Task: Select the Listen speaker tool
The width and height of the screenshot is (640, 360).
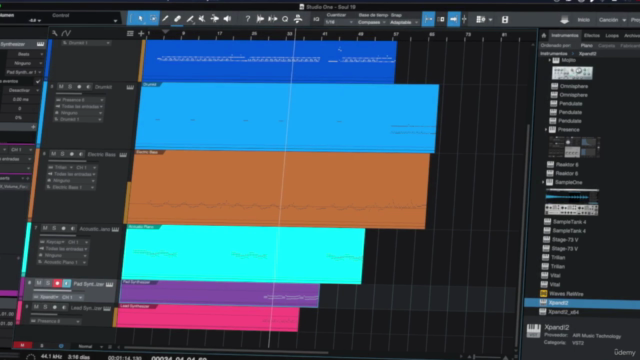Action: (227, 19)
